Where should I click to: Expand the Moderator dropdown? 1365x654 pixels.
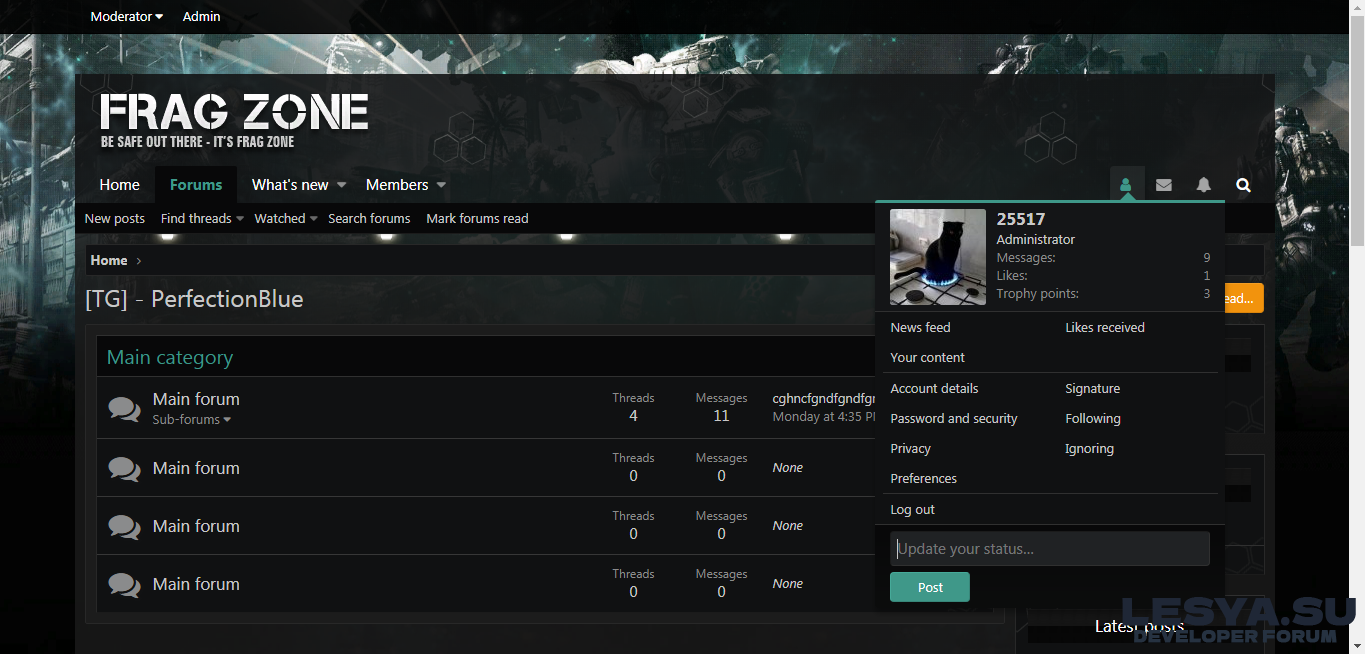click(126, 16)
